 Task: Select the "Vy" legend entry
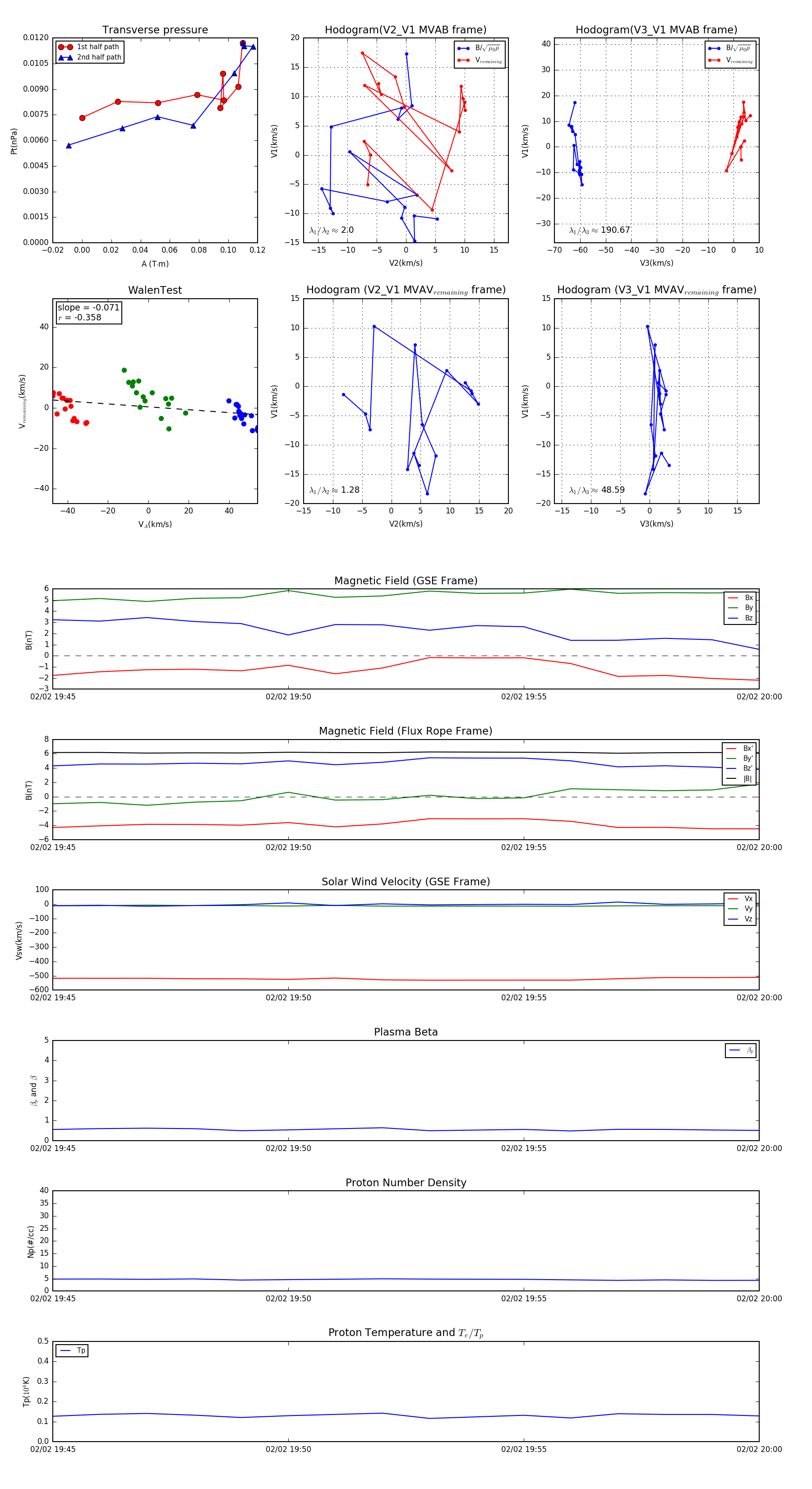coord(740,909)
